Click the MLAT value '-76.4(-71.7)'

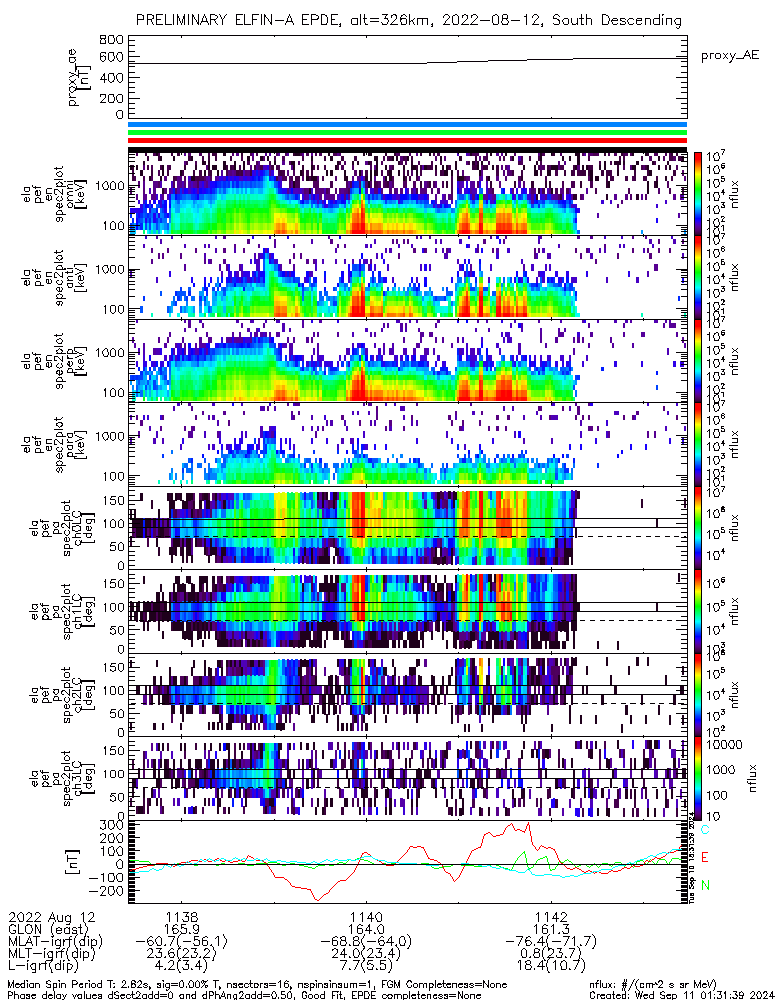coord(550,941)
